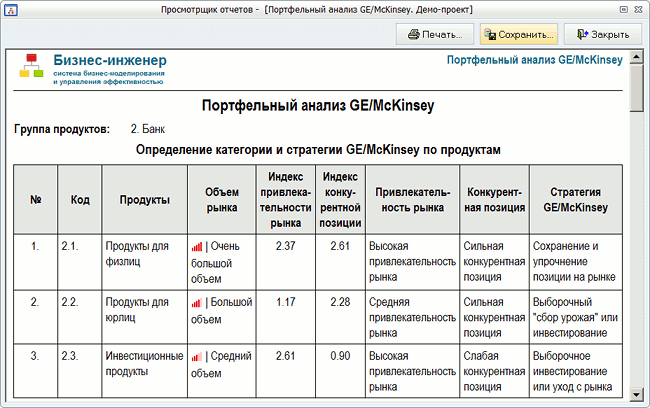This screenshot has width=650, height=408.
Task: Click the bold heading Портфельный анализ GE/McKinsey
Action: [318, 105]
